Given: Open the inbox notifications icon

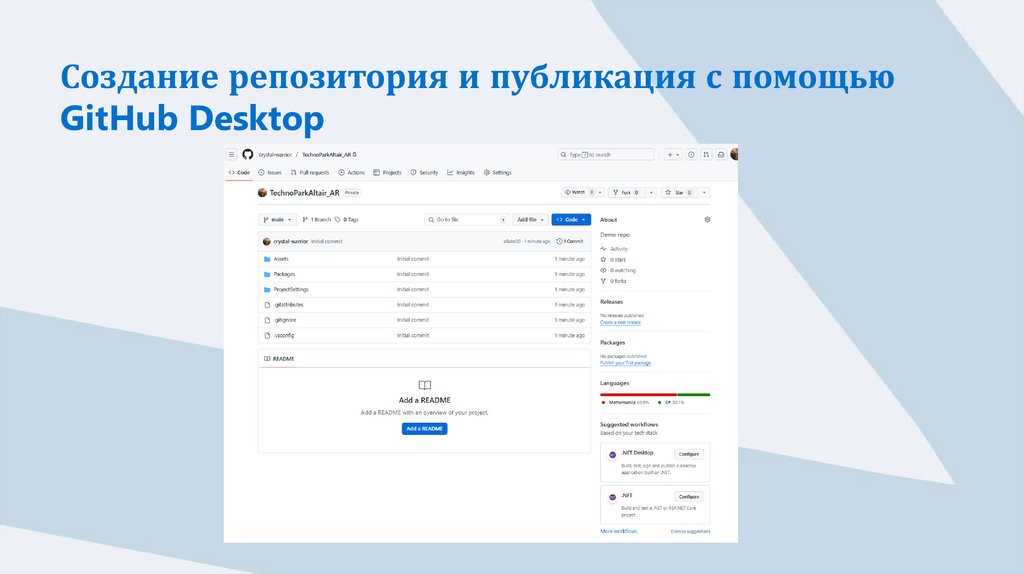Looking at the screenshot, I should pos(721,155).
